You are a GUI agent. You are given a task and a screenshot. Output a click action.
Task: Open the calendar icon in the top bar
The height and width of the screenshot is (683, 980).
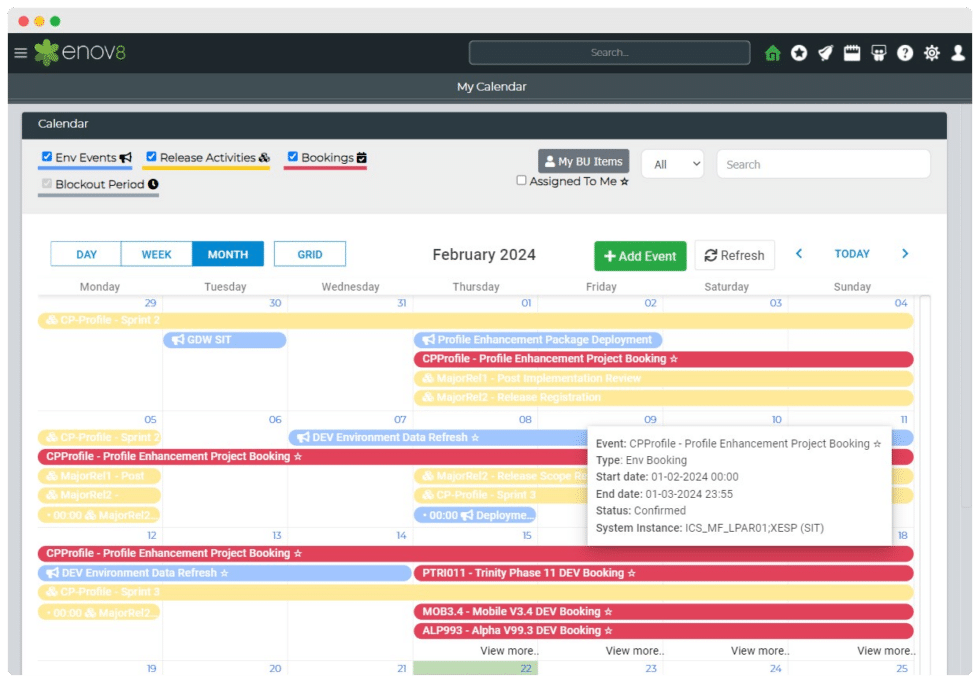pos(852,53)
